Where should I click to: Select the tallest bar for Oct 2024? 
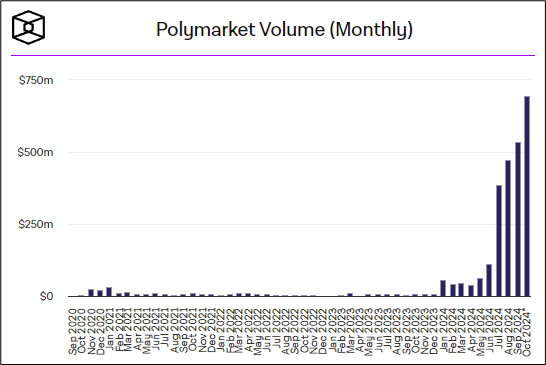click(x=527, y=196)
